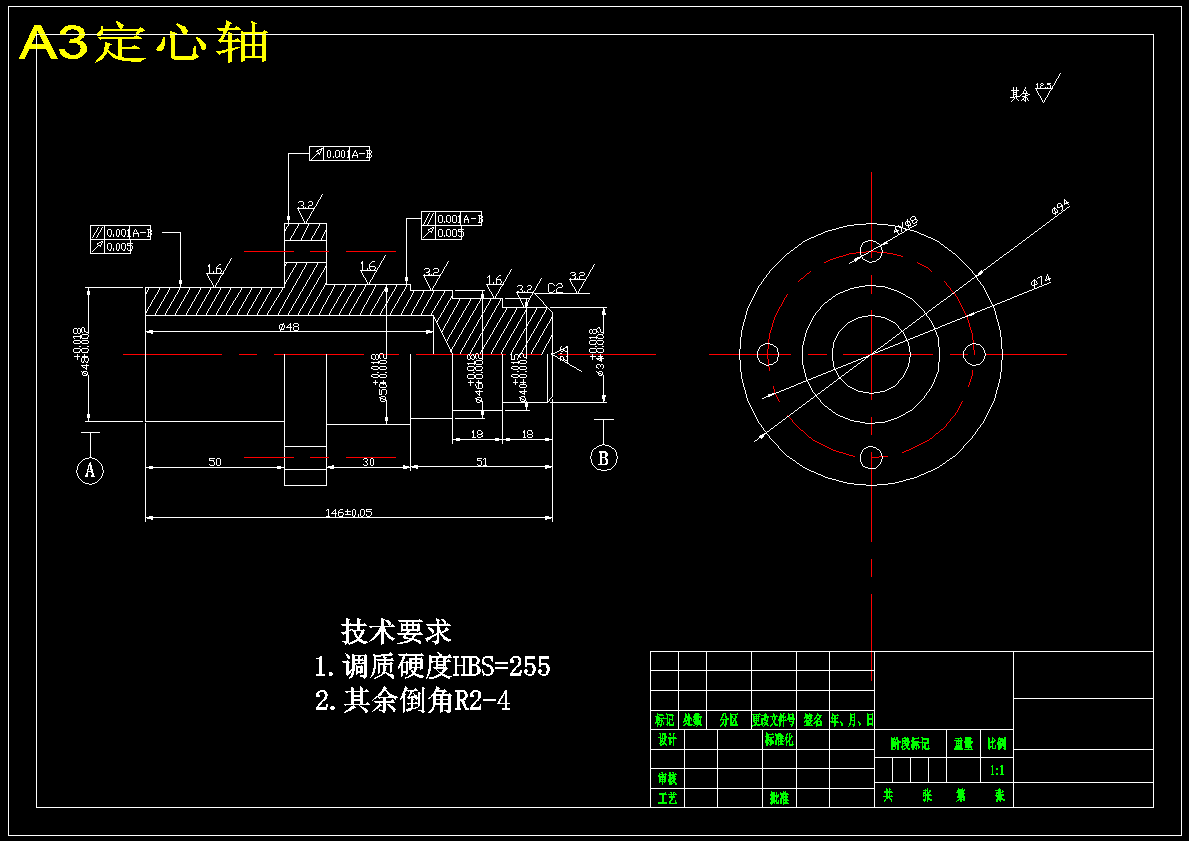Screen dimensions: 1189x841
Task: Click the 'C2' chamfer annotation
Action: pyautogui.click(x=555, y=288)
